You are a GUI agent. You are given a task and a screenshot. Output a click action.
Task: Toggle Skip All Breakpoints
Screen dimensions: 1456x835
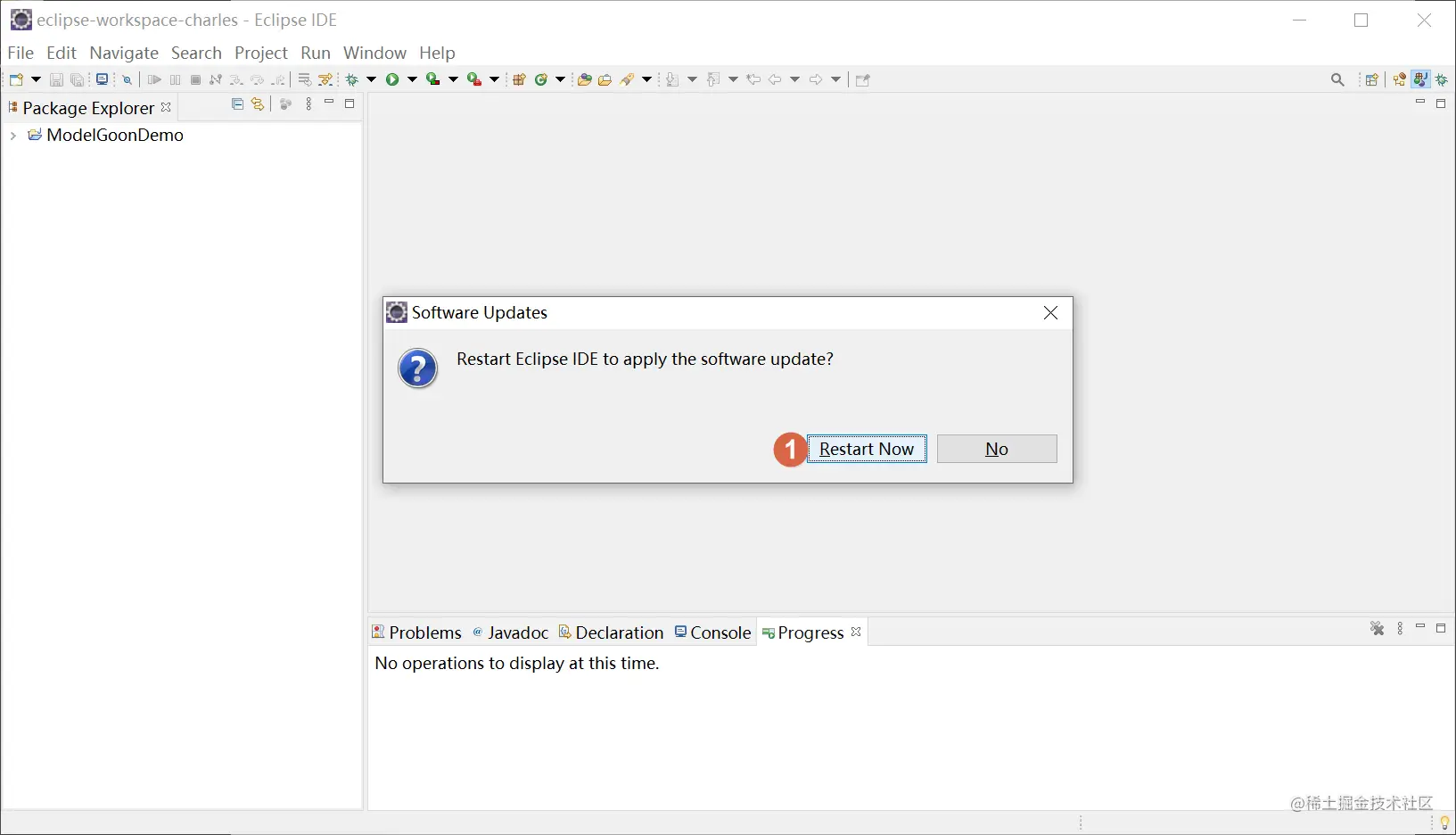127,79
